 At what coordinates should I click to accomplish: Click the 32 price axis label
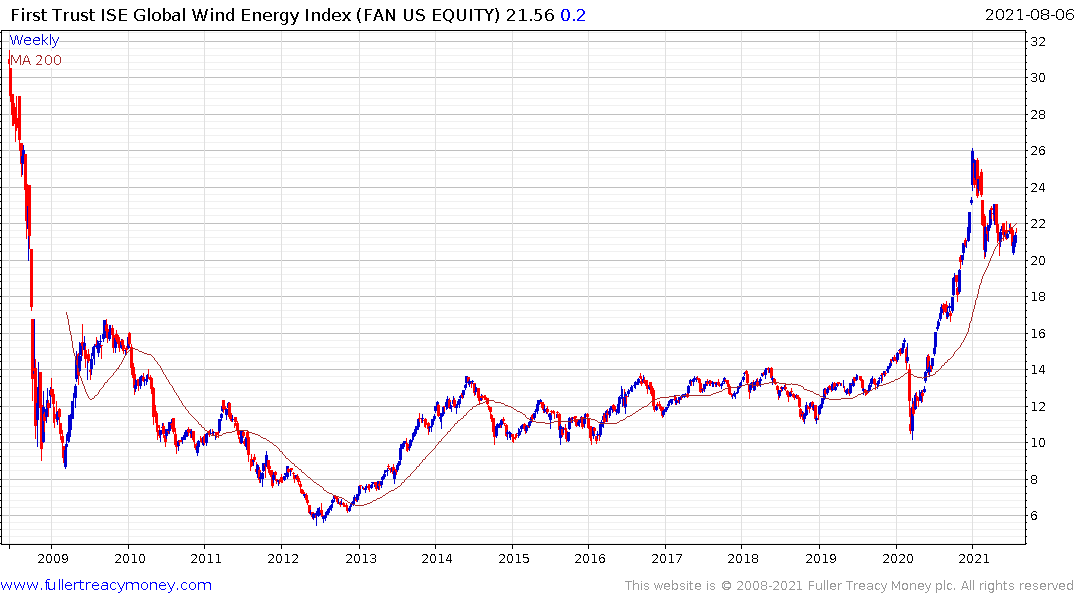point(1039,42)
